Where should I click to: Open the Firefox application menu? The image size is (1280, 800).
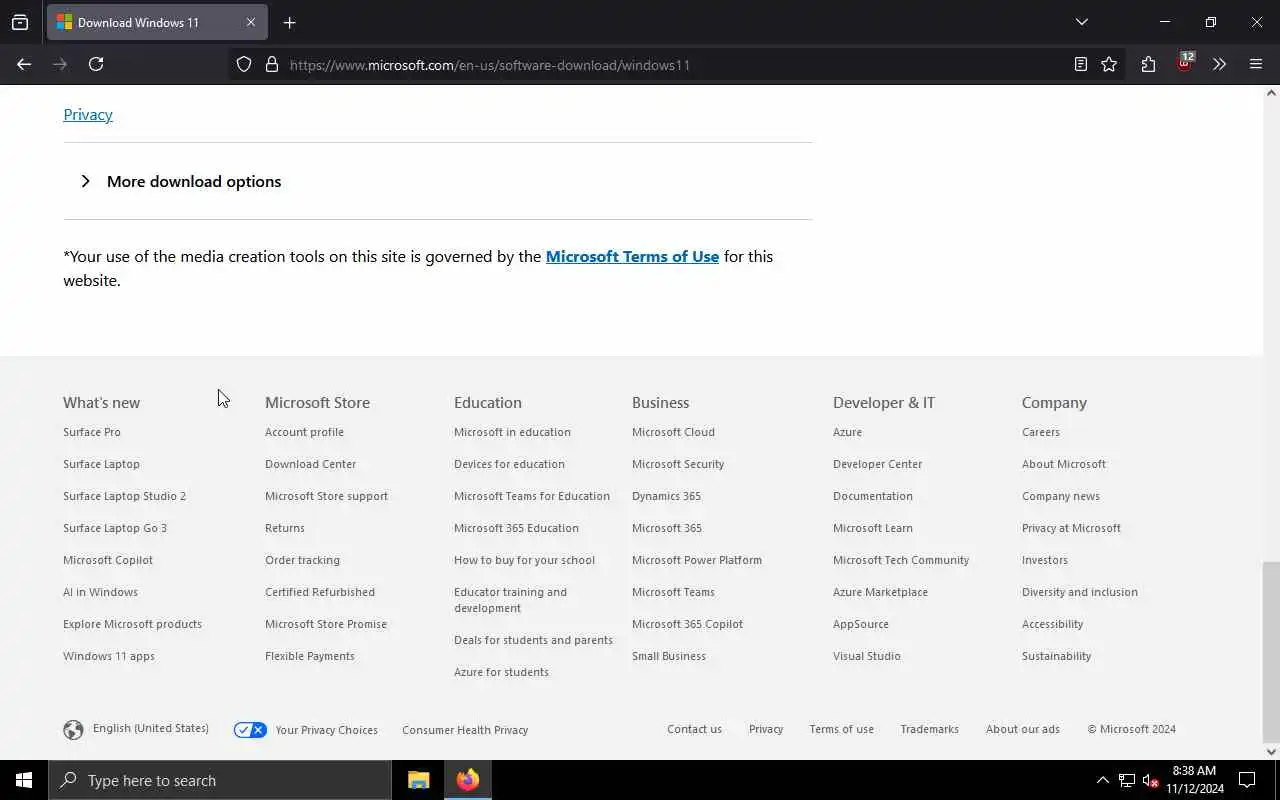[1256, 64]
